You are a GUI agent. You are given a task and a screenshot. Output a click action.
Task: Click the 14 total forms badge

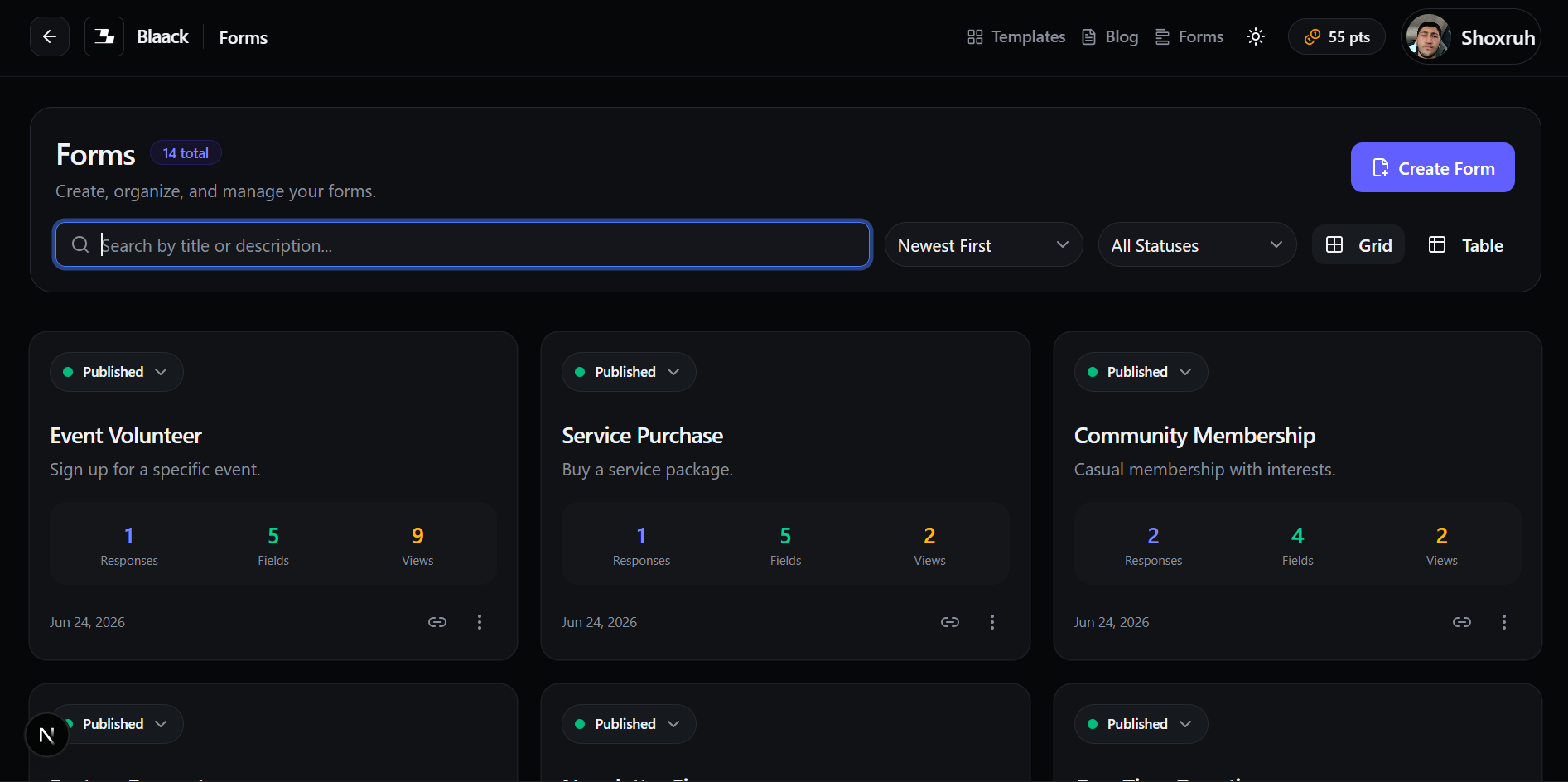point(186,153)
